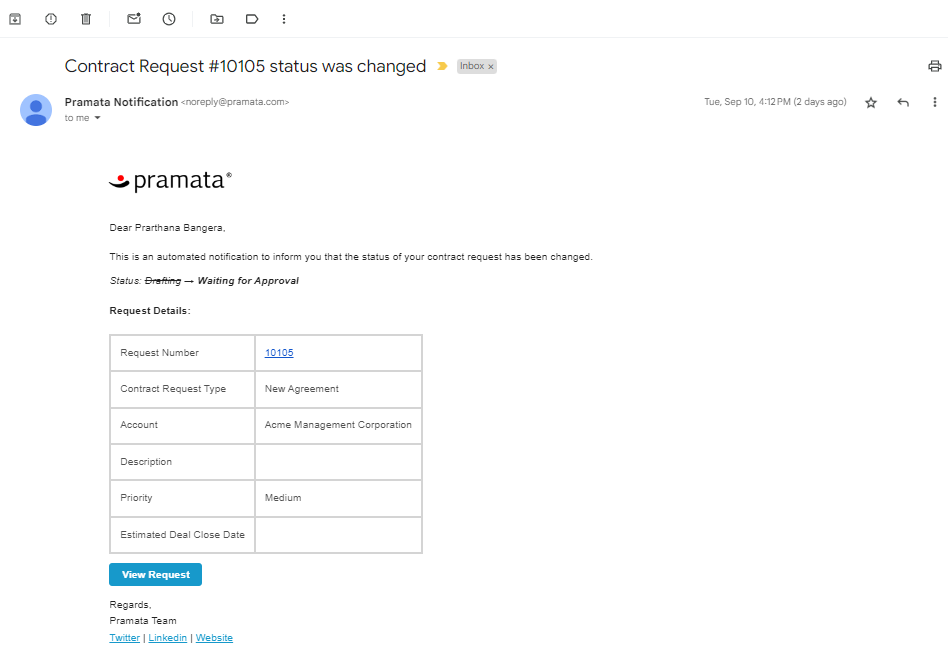Snooze this email with clock icon
The image size is (948, 660).
click(x=169, y=19)
